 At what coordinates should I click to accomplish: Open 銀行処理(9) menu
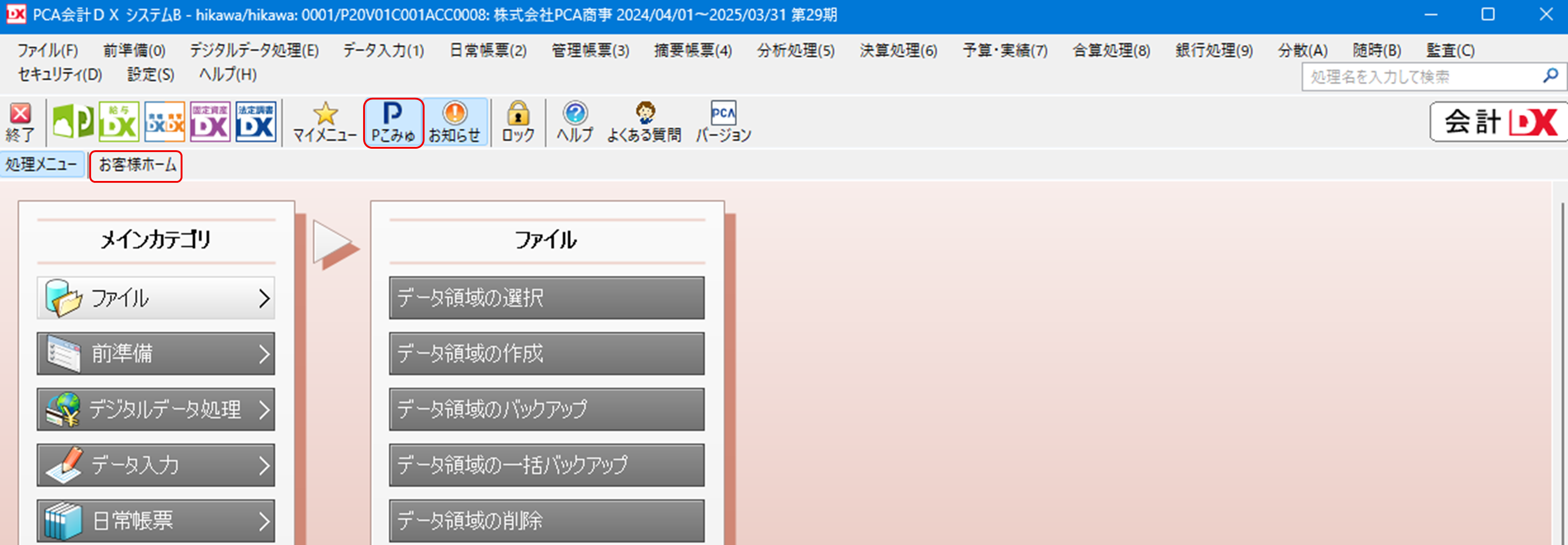[x=1214, y=50]
